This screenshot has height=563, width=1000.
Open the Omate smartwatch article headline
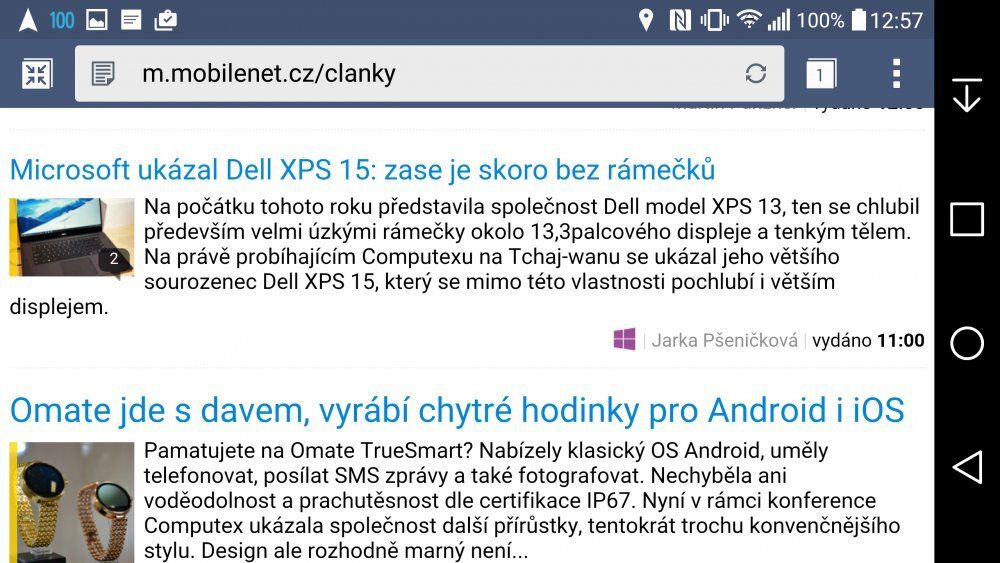point(457,410)
